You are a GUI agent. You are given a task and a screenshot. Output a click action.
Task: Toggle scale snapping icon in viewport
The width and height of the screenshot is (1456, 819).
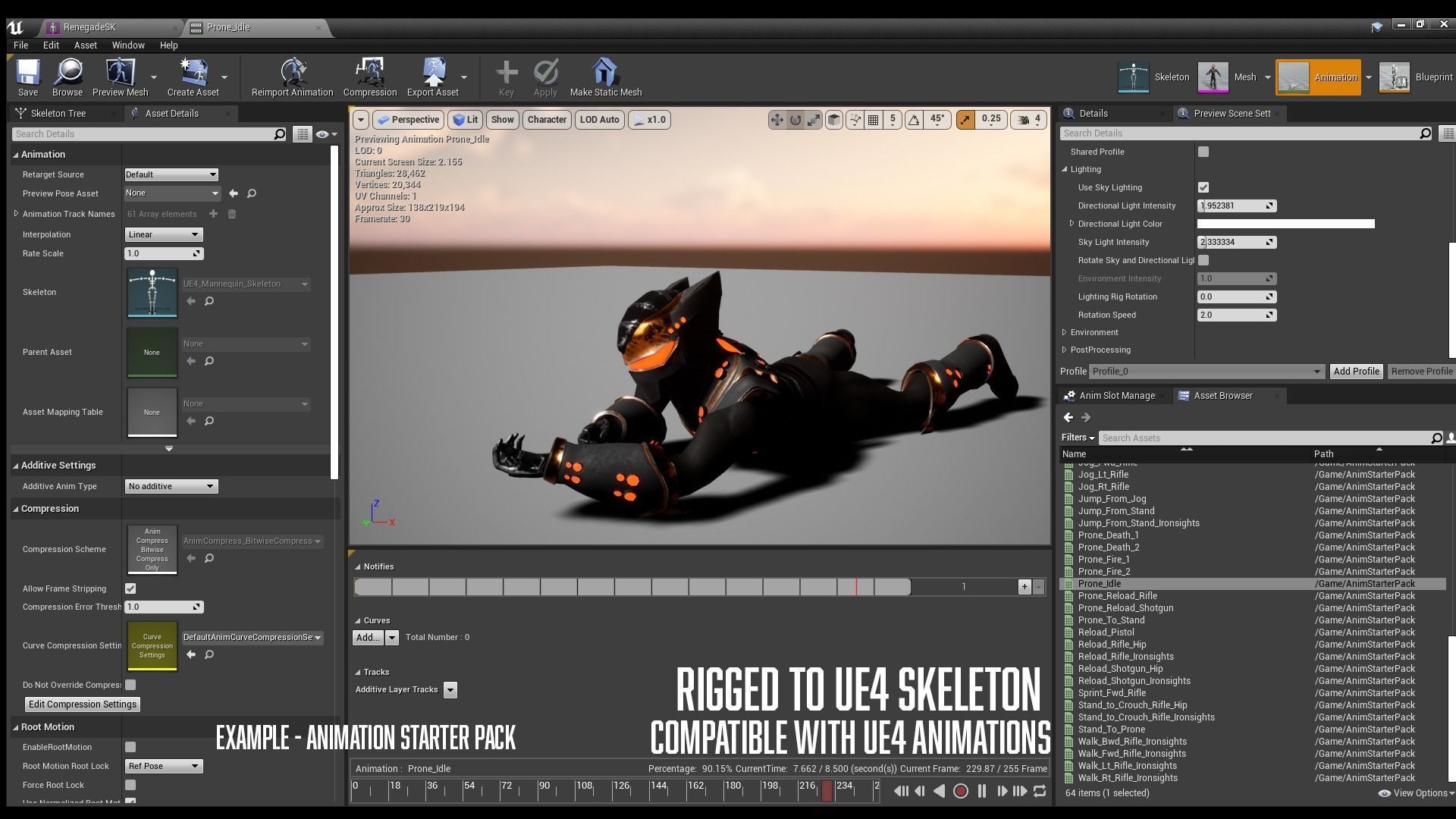[x=965, y=120]
